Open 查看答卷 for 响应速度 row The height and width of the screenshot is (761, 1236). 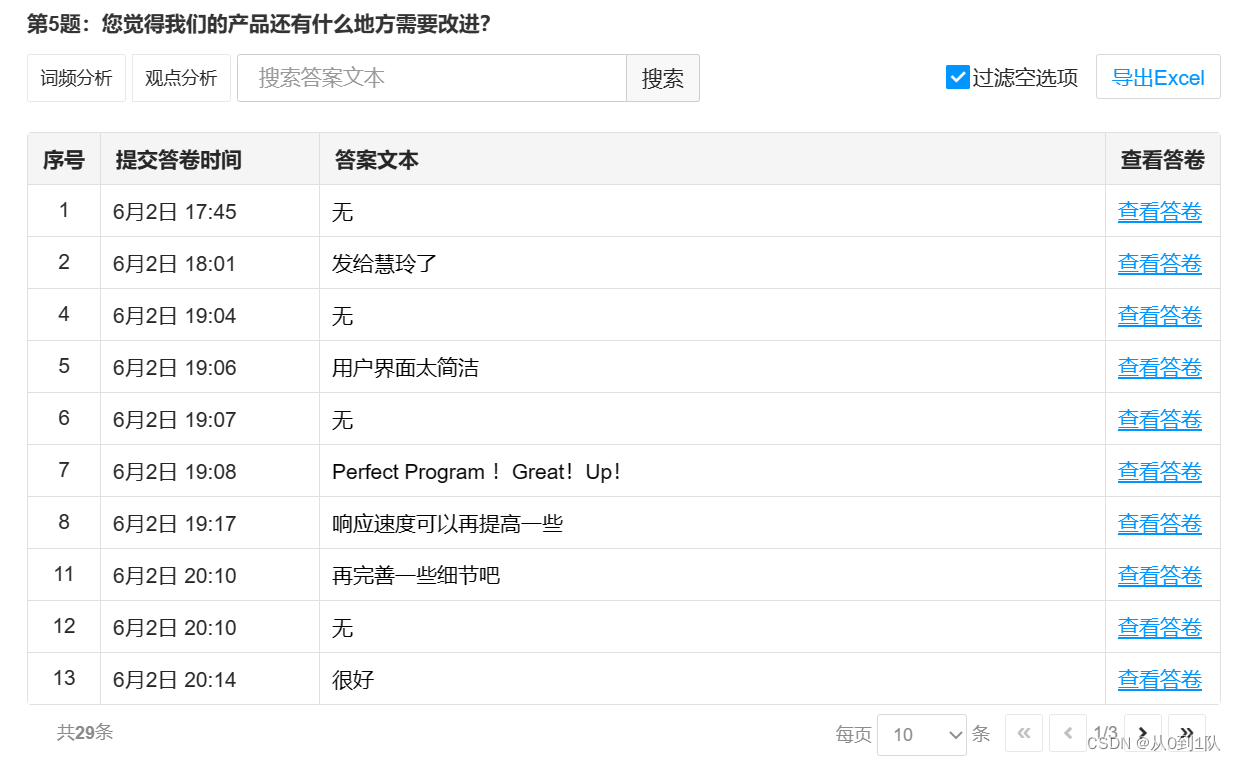pyautogui.click(x=1160, y=524)
